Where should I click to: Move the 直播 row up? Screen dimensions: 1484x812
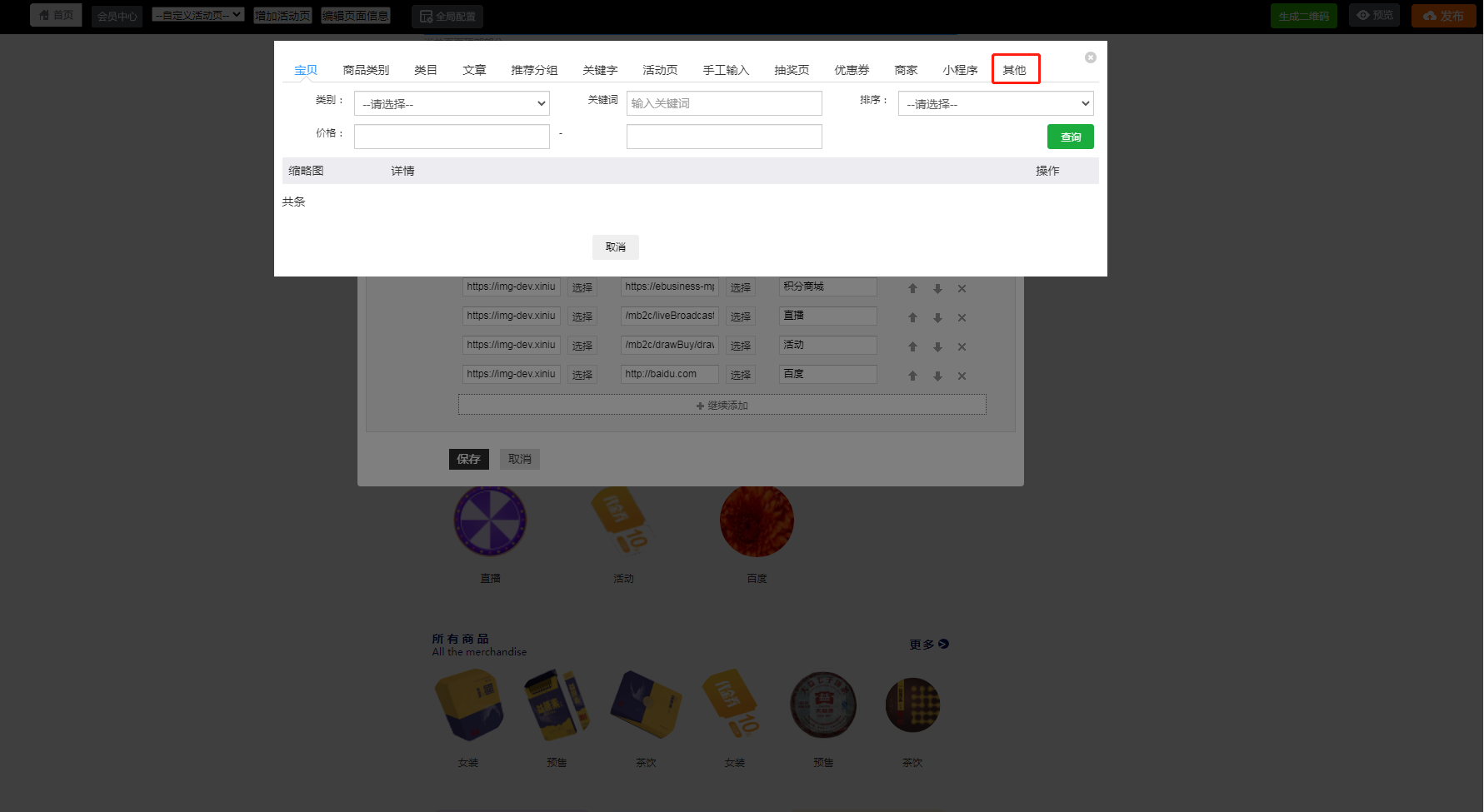pyautogui.click(x=912, y=317)
